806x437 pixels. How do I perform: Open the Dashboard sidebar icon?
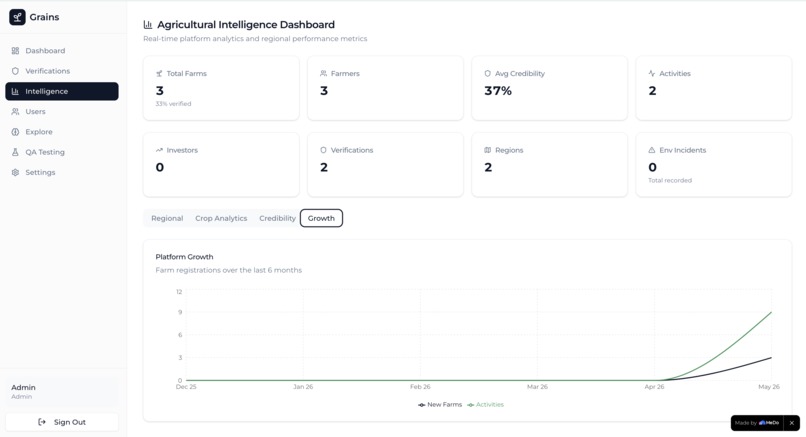[x=15, y=51]
